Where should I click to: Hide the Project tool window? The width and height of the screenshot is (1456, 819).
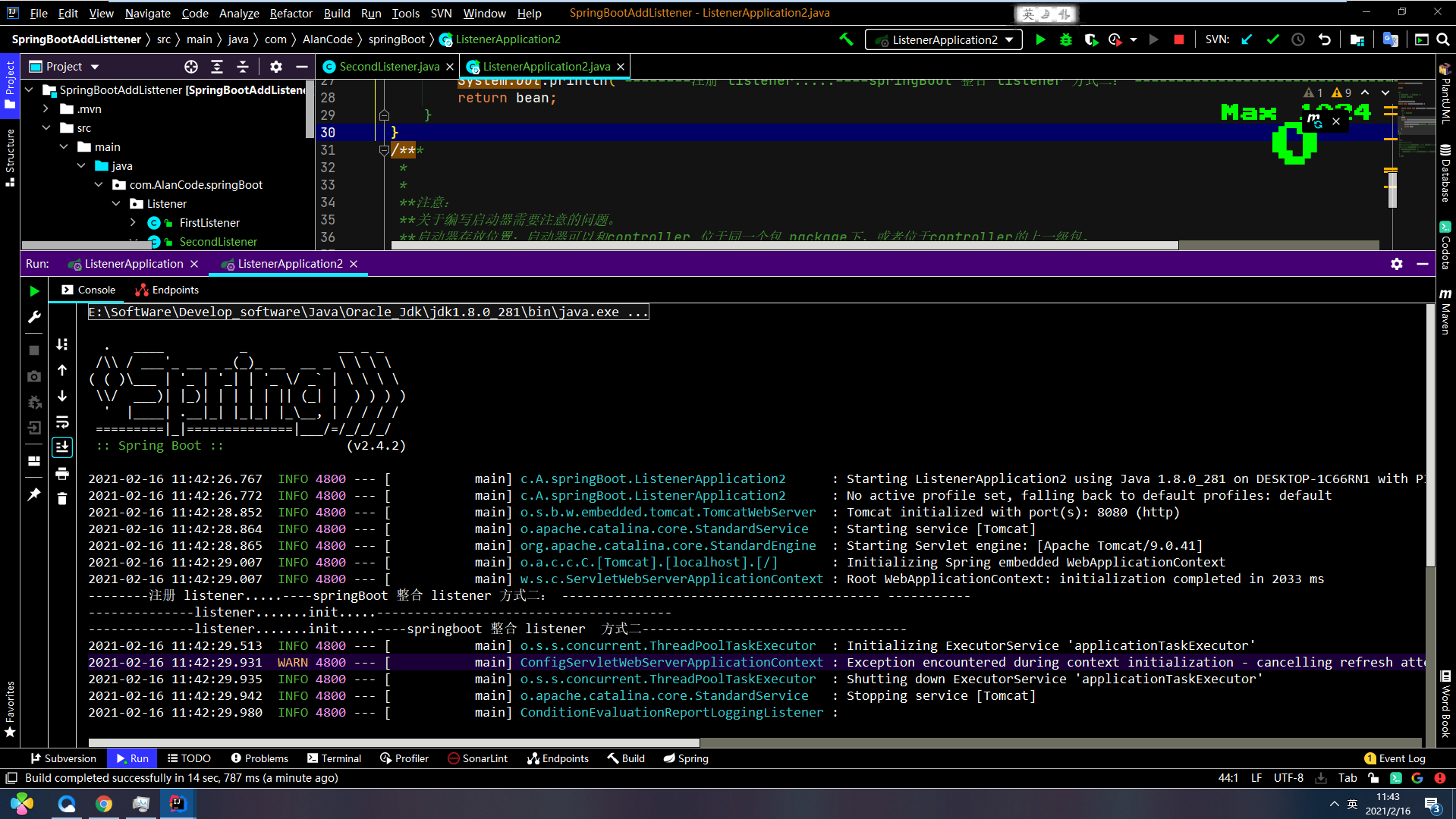tap(301, 67)
